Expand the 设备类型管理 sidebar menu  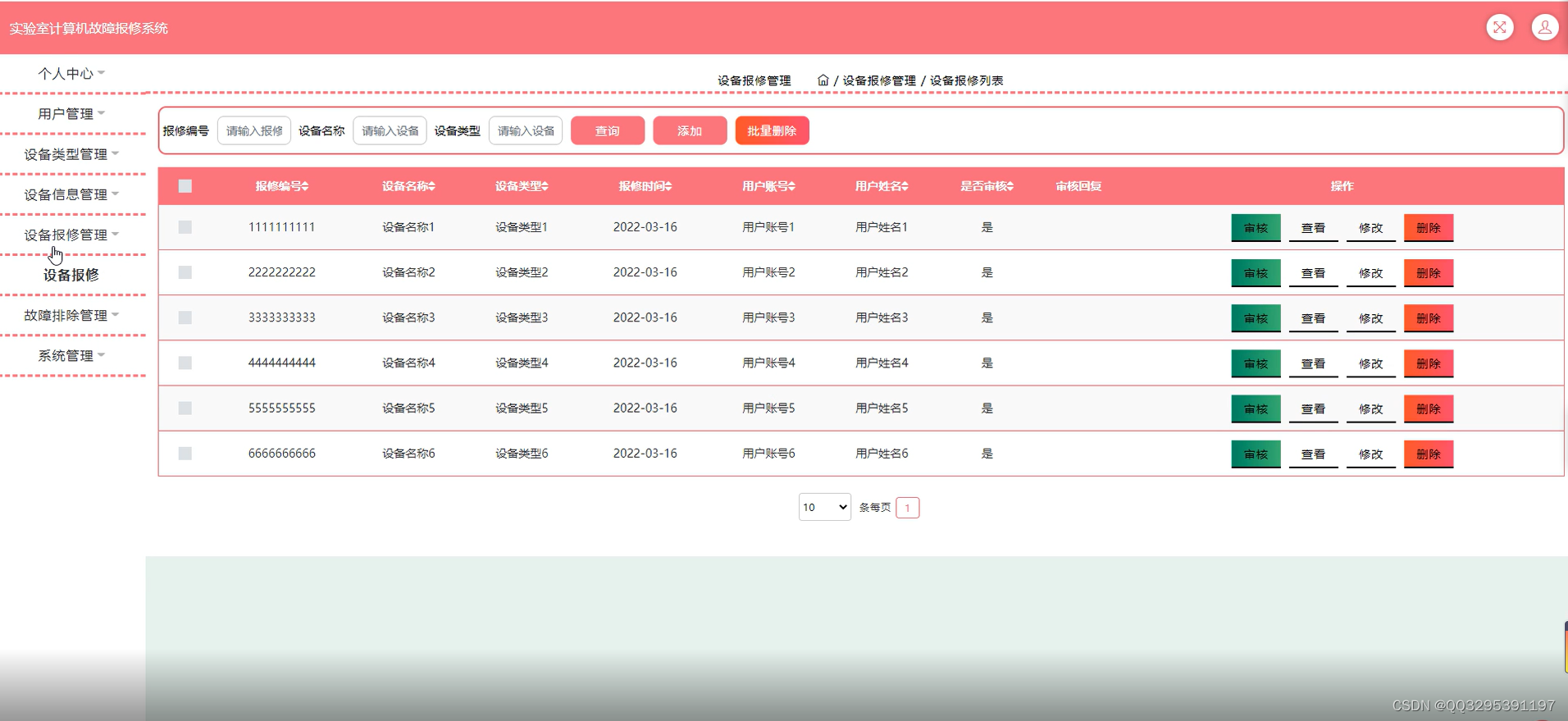pyautogui.click(x=72, y=154)
